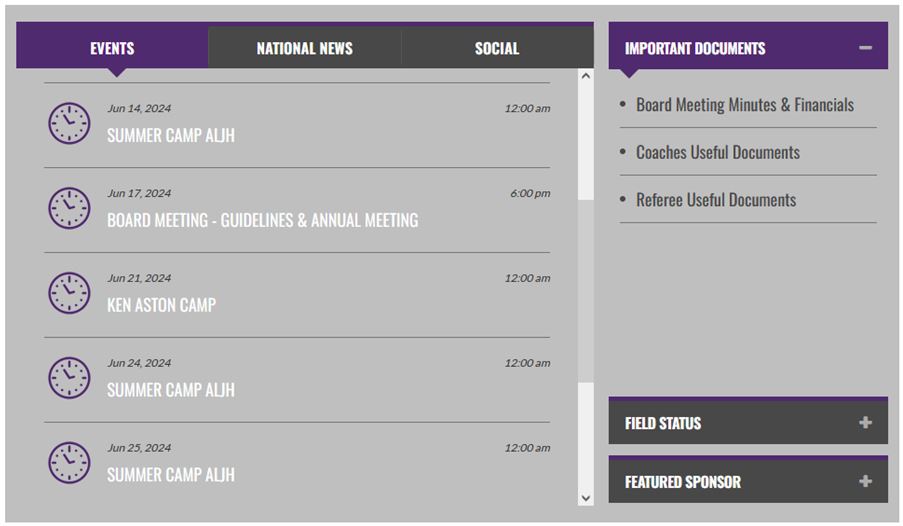Expand Featured Sponsor with the plus icon
The width and height of the screenshot is (903, 526).
click(865, 482)
